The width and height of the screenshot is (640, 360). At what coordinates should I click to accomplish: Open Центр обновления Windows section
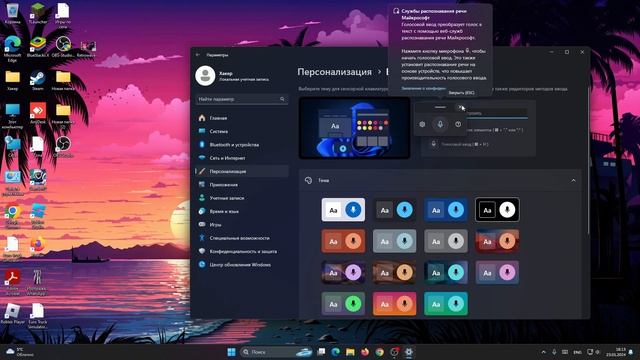(x=242, y=264)
